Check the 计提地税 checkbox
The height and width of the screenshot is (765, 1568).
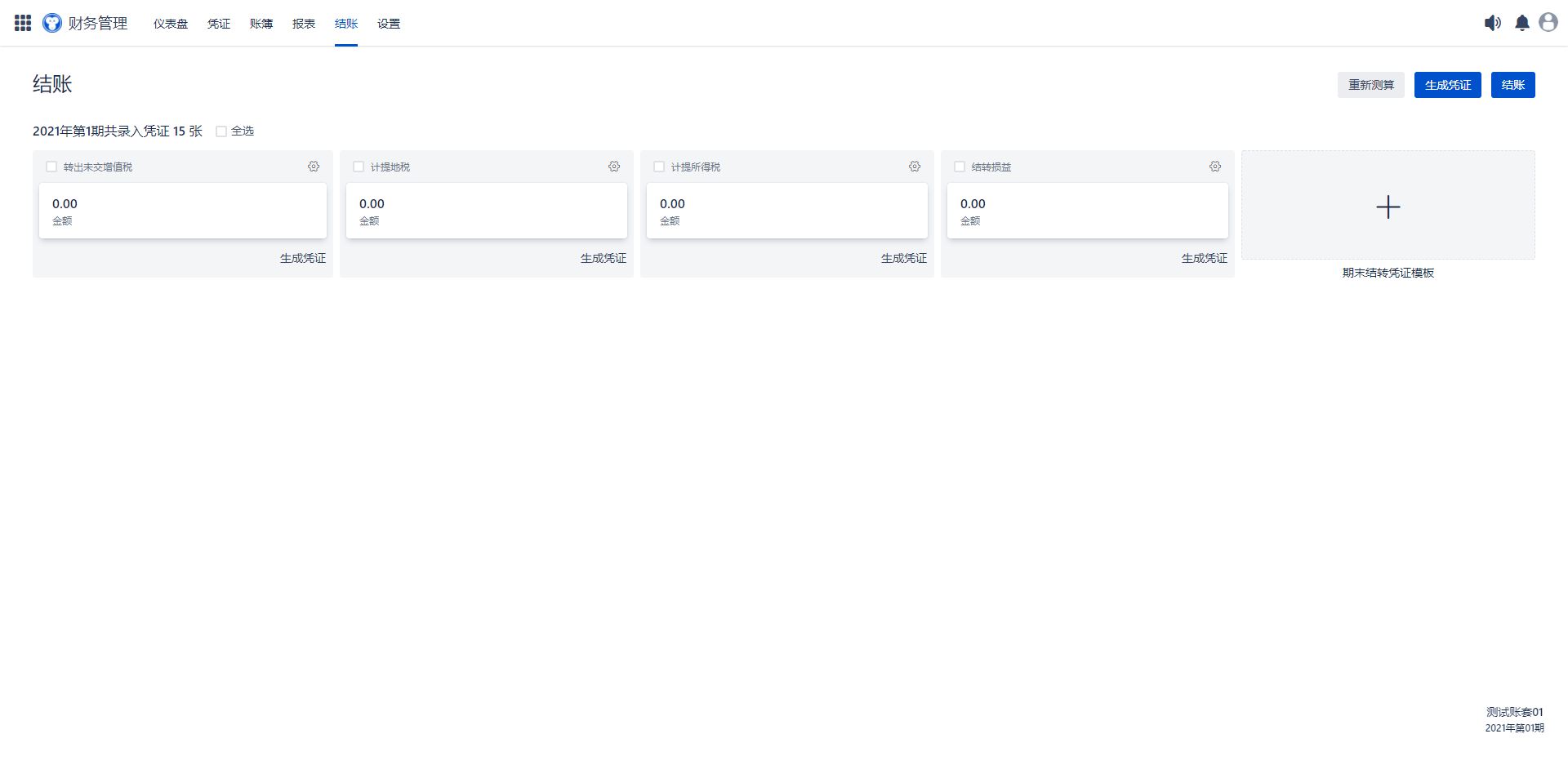[359, 167]
